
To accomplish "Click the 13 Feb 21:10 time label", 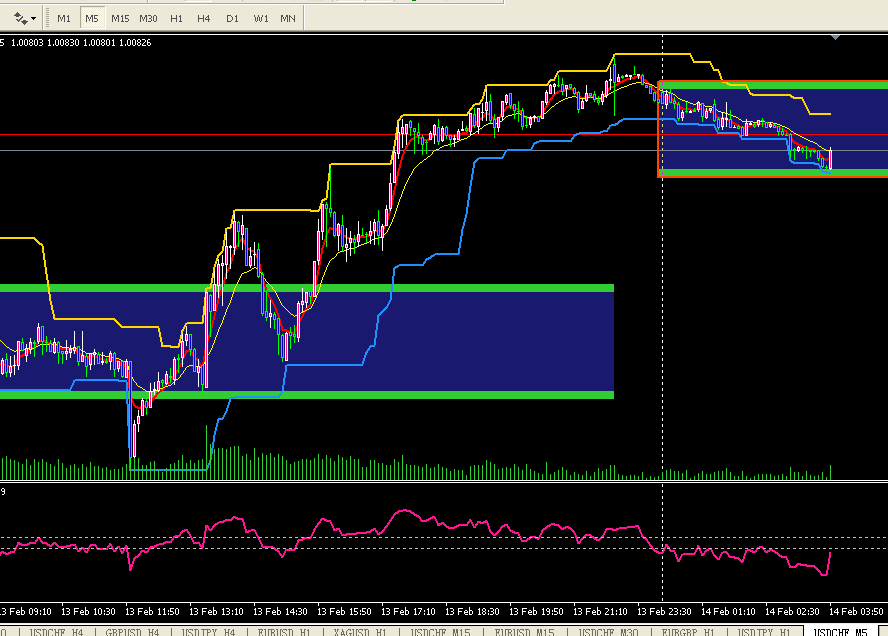I will [x=600, y=612].
